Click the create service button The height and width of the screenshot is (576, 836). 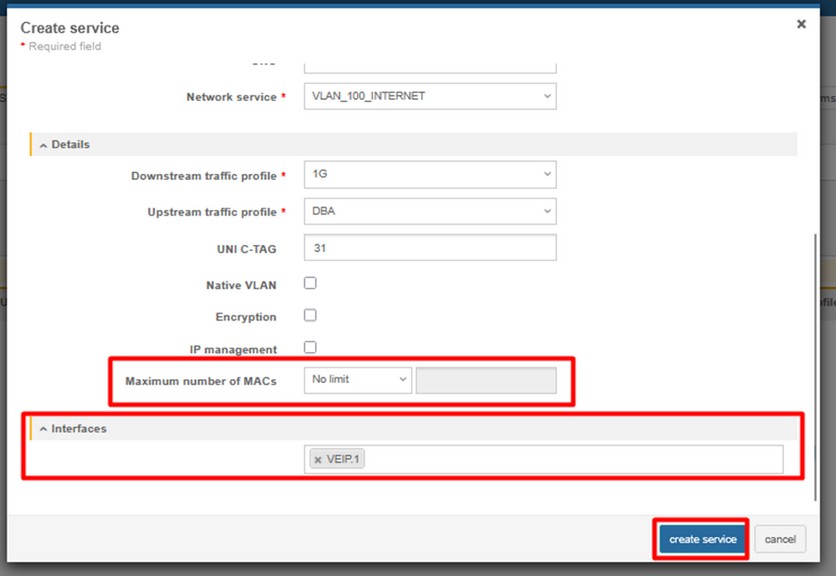click(x=702, y=539)
